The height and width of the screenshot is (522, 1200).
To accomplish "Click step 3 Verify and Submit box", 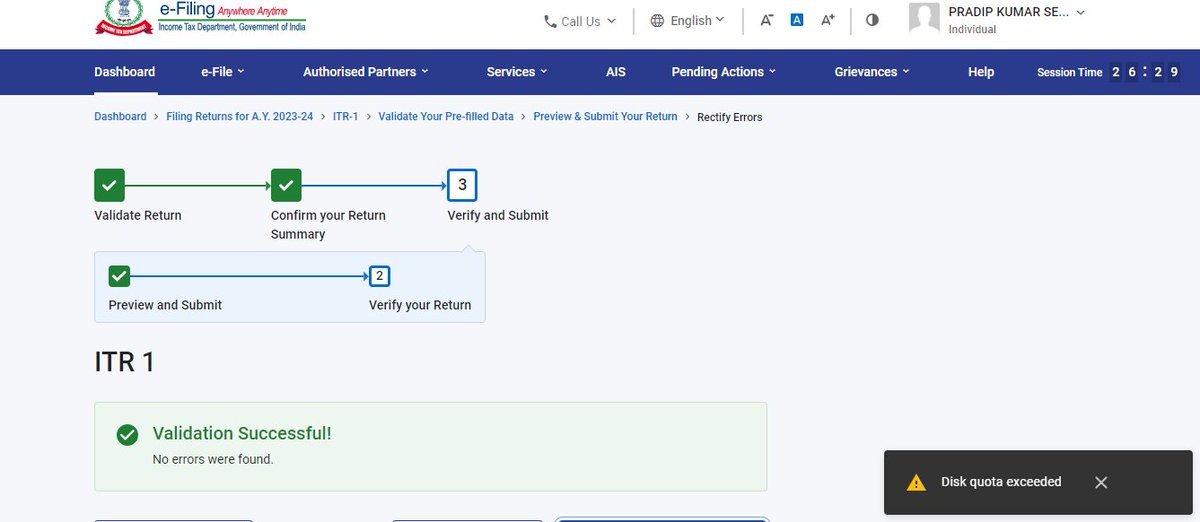I will (462, 185).
